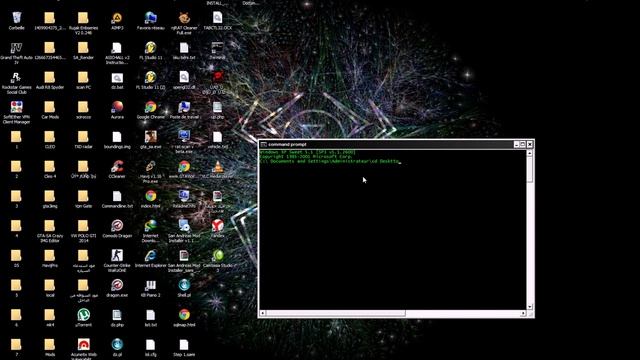Launch the CCleaner desktop shortcut
640x360 pixels.
[117, 167]
